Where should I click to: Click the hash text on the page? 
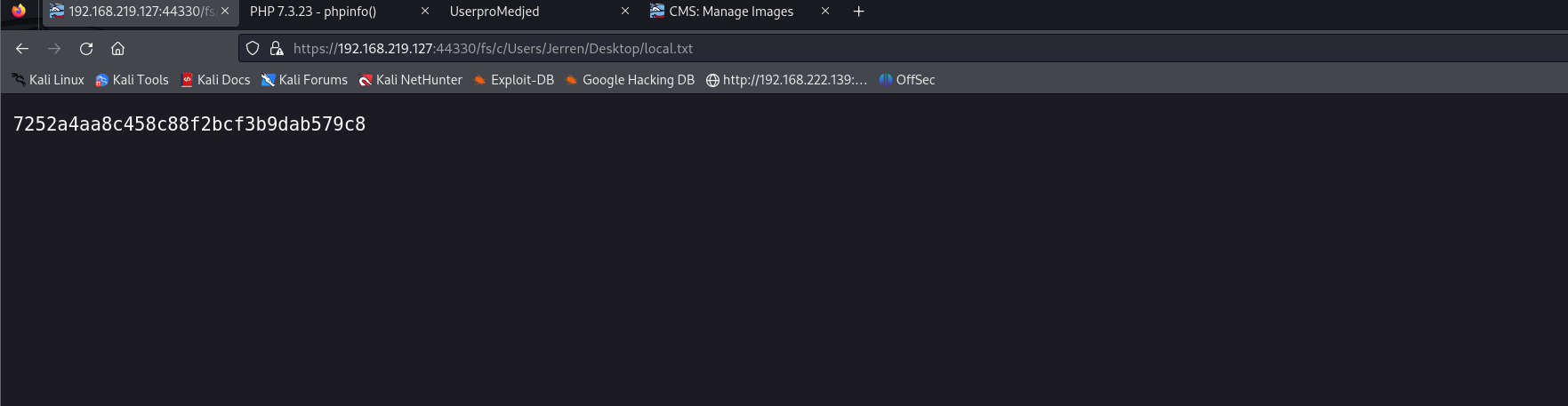189,124
